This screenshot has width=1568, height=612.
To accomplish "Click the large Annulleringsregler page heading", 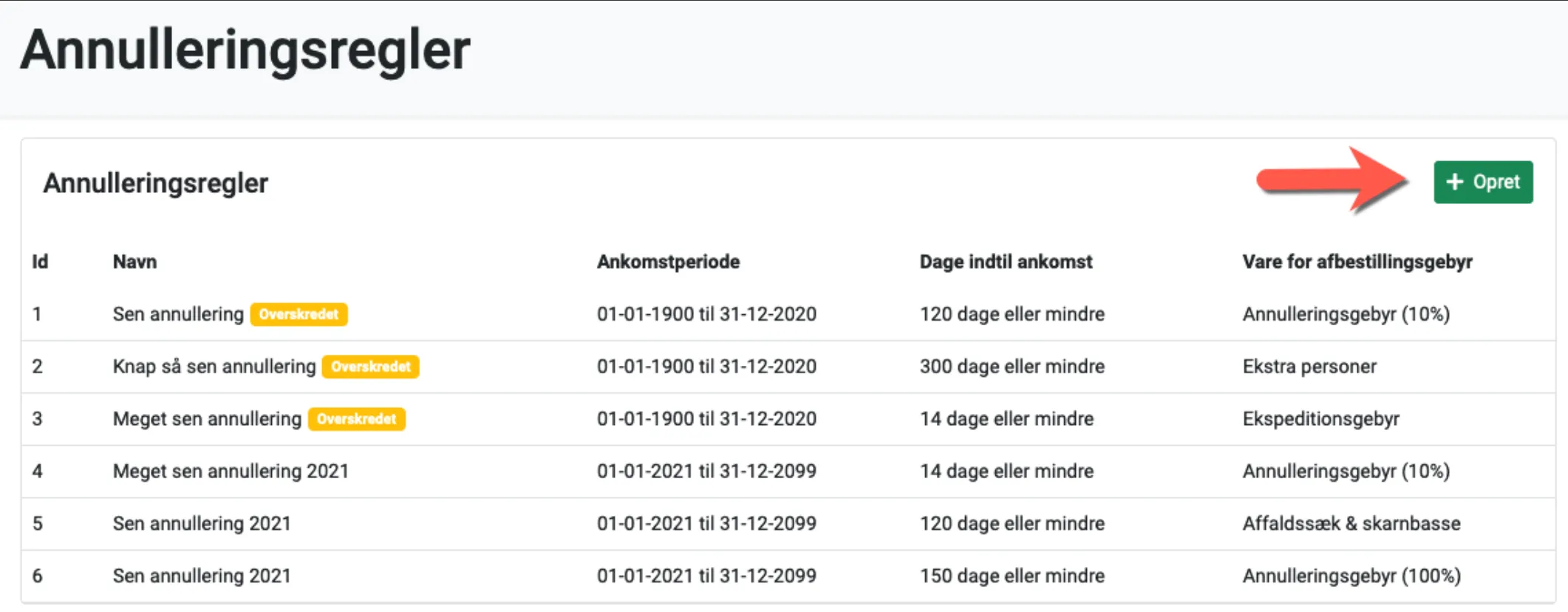I will pos(245,50).
